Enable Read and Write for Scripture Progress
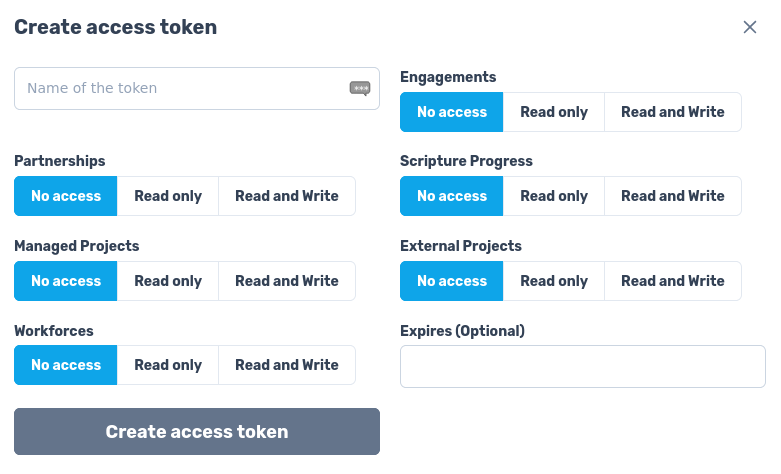 click(672, 196)
